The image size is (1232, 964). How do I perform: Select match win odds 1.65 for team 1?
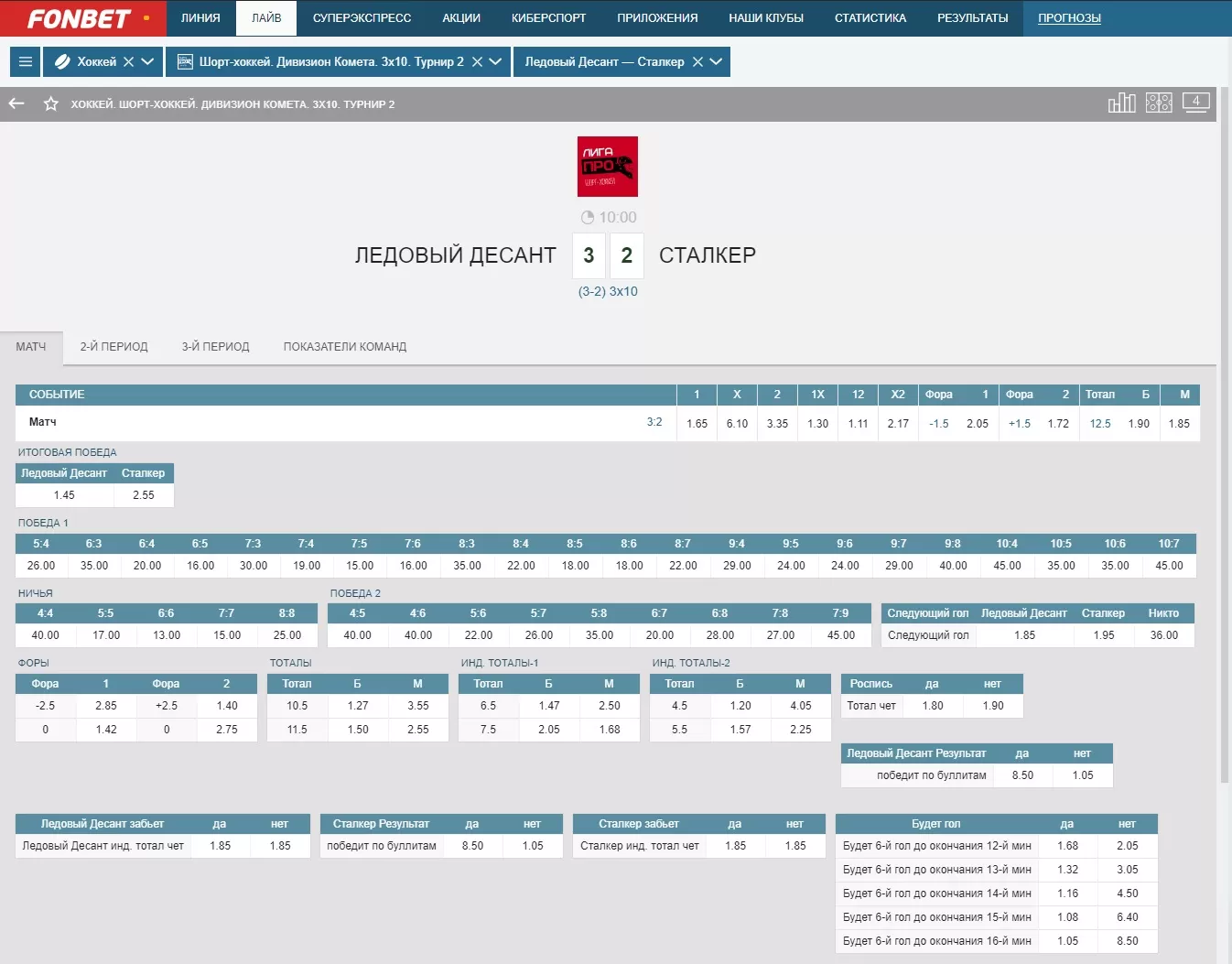(x=697, y=424)
